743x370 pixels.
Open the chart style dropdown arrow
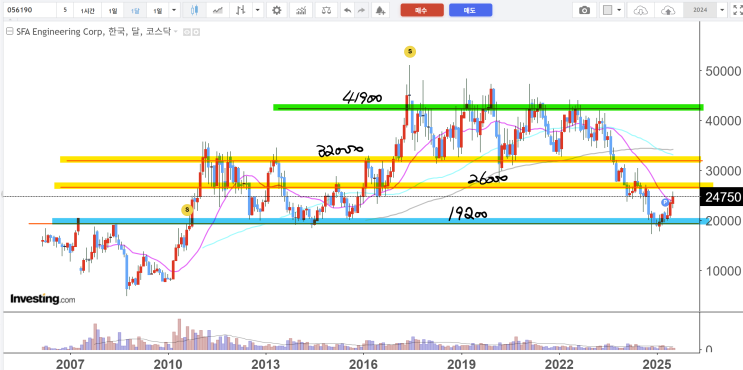257,10
